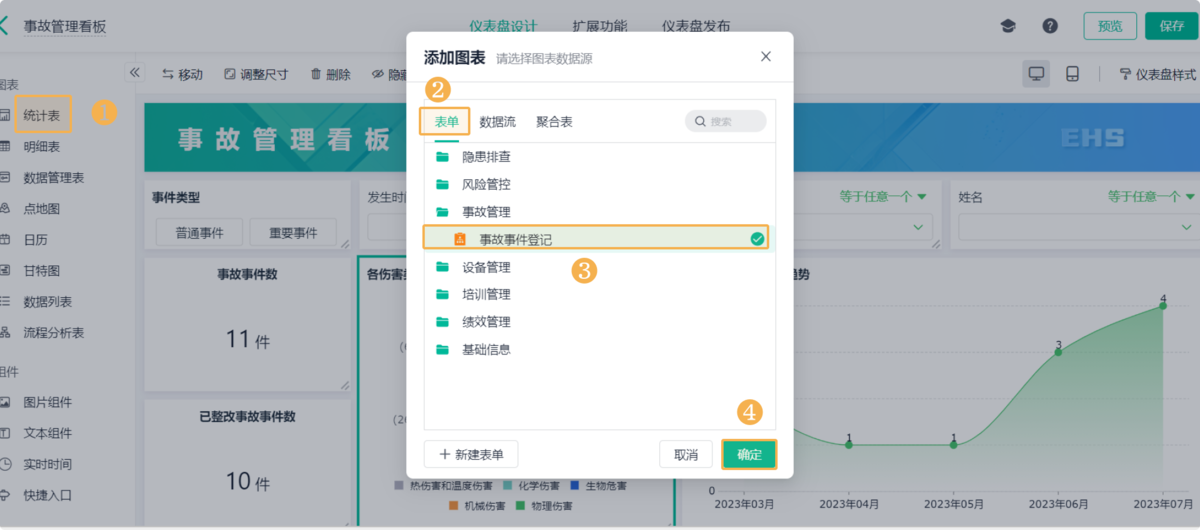Viewport: 1200px width, 530px height.
Task: Click the 物理伤害 green legend swatch
Action: click(x=520, y=506)
